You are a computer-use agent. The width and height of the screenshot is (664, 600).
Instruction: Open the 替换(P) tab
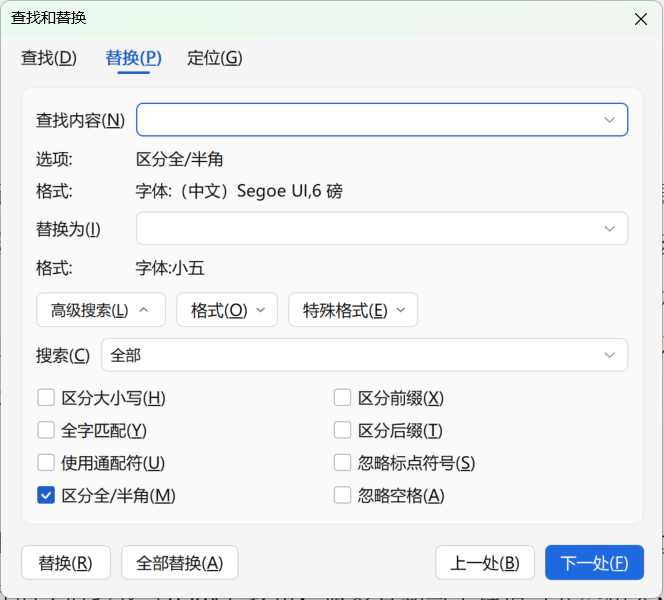(133, 58)
